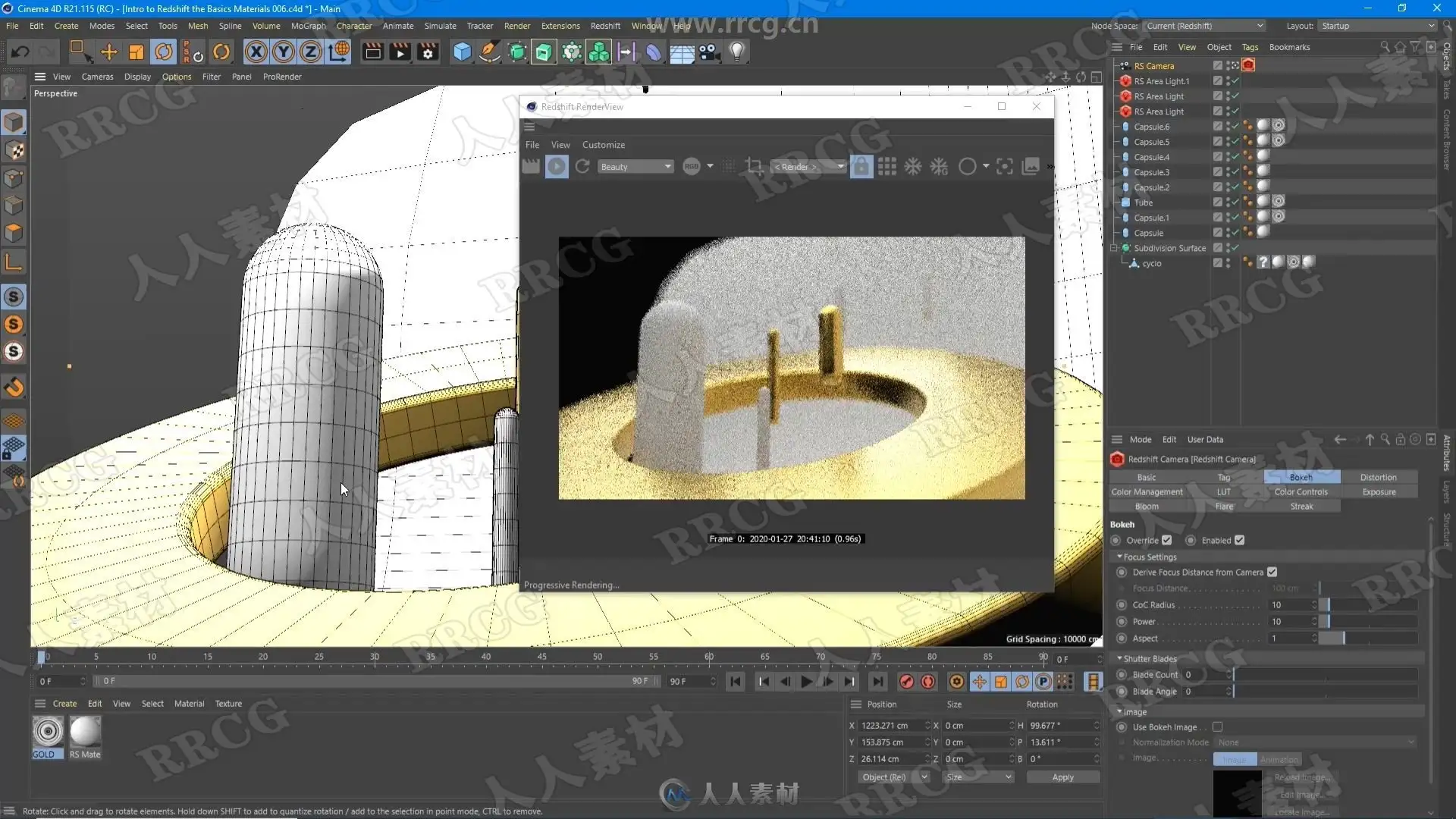The width and height of the screenshot is (1456, 819).
Task: Add a Cube primitive object
Action: click(x=462, y=52)
